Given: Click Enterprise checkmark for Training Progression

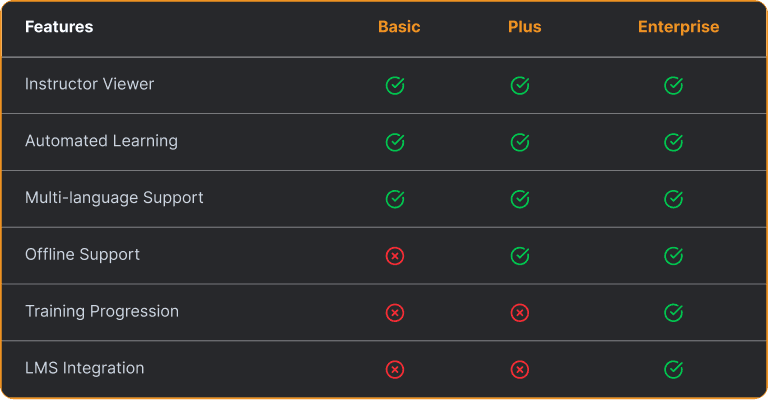Looking at the screenshot, I should tap(674, 313).
